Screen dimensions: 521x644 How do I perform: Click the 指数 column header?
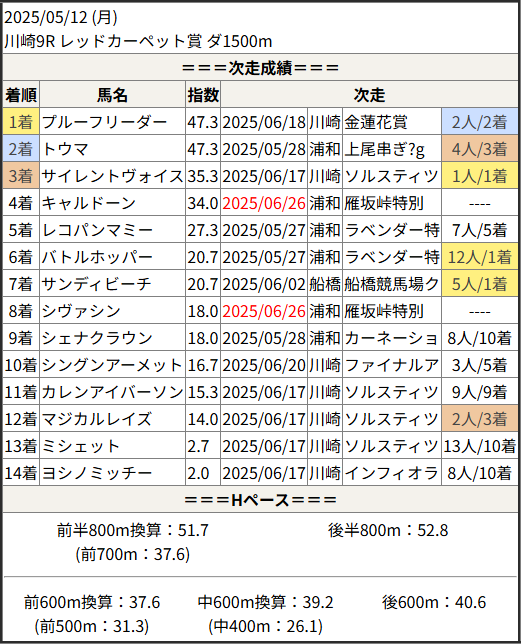pos(203,95)
